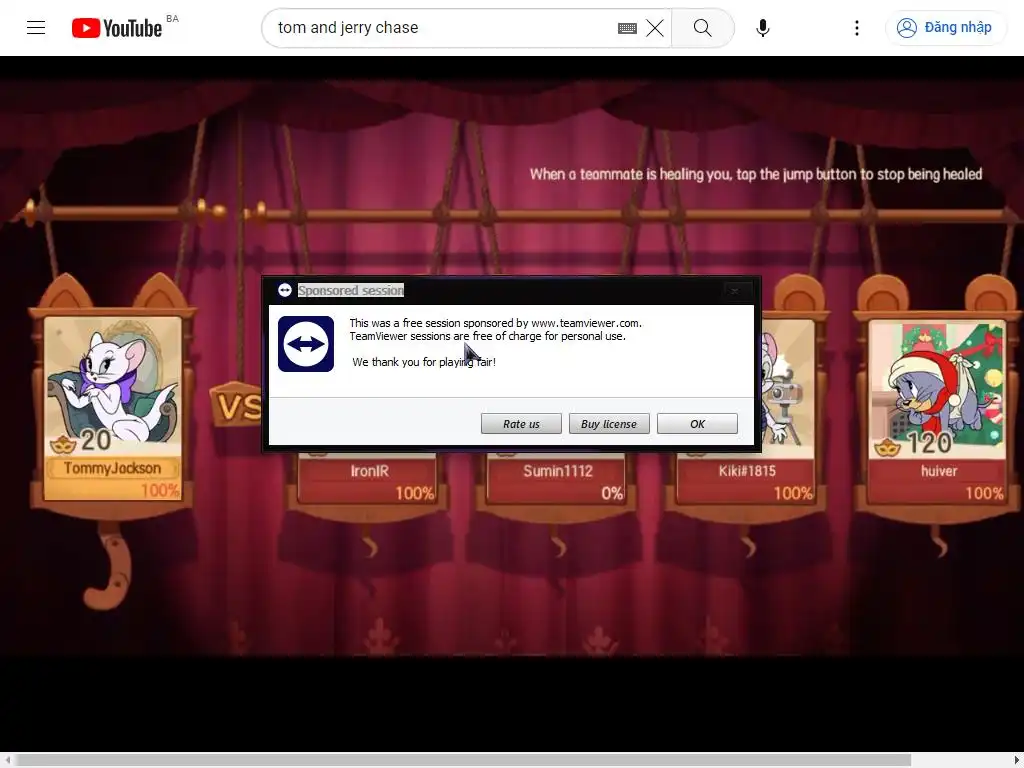Viewport: 1024px width, 768px height.
Task: Click the magnifier search button
Action: click(703, 28)
